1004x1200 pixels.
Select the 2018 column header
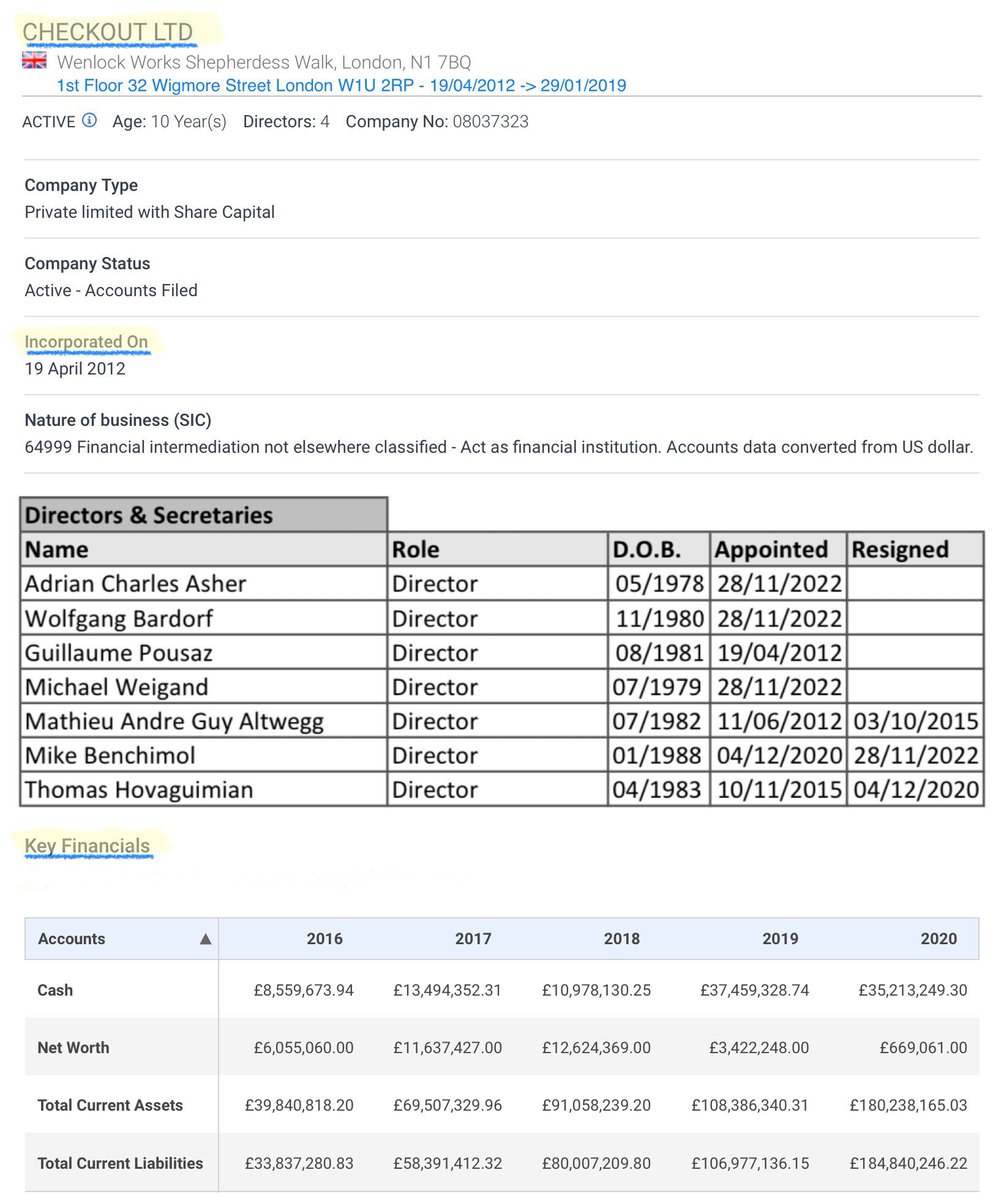point(622,939)
